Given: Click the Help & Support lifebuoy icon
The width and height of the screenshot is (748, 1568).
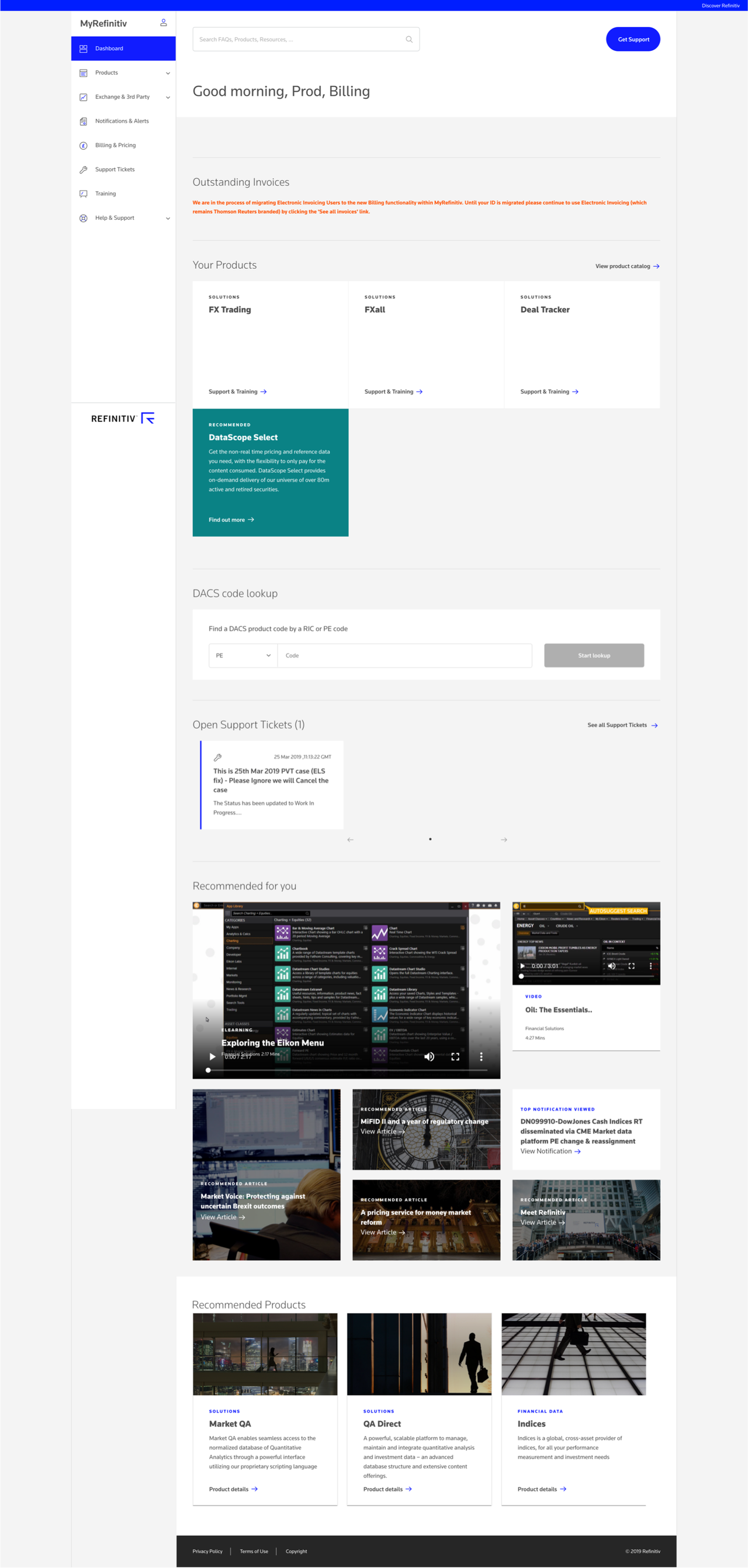Looking at the screenshot, I should 84,218.
